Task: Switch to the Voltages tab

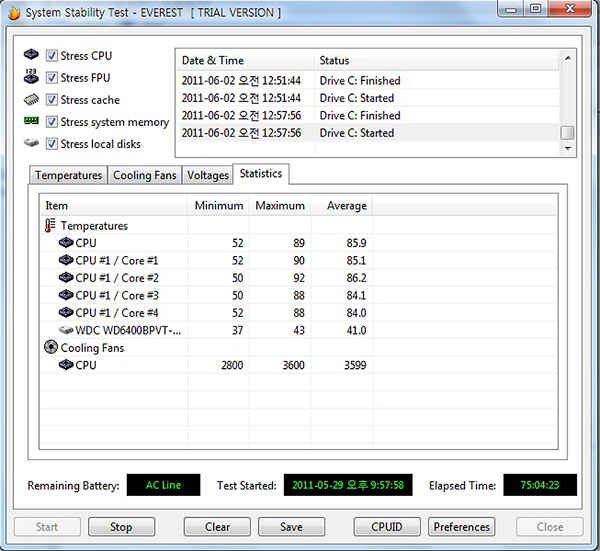Action: pos(207,175)
